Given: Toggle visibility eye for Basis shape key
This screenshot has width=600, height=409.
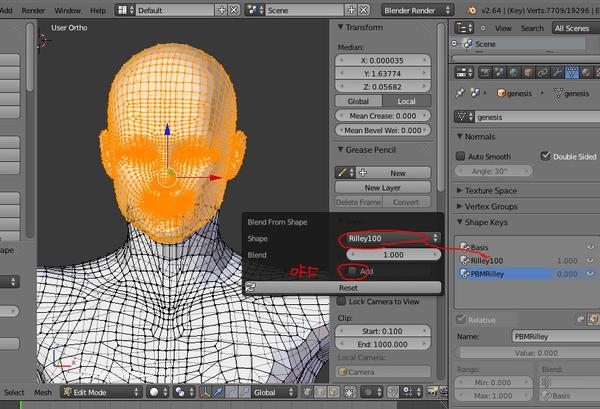Looking at the screenshot, I should [590, 247].
